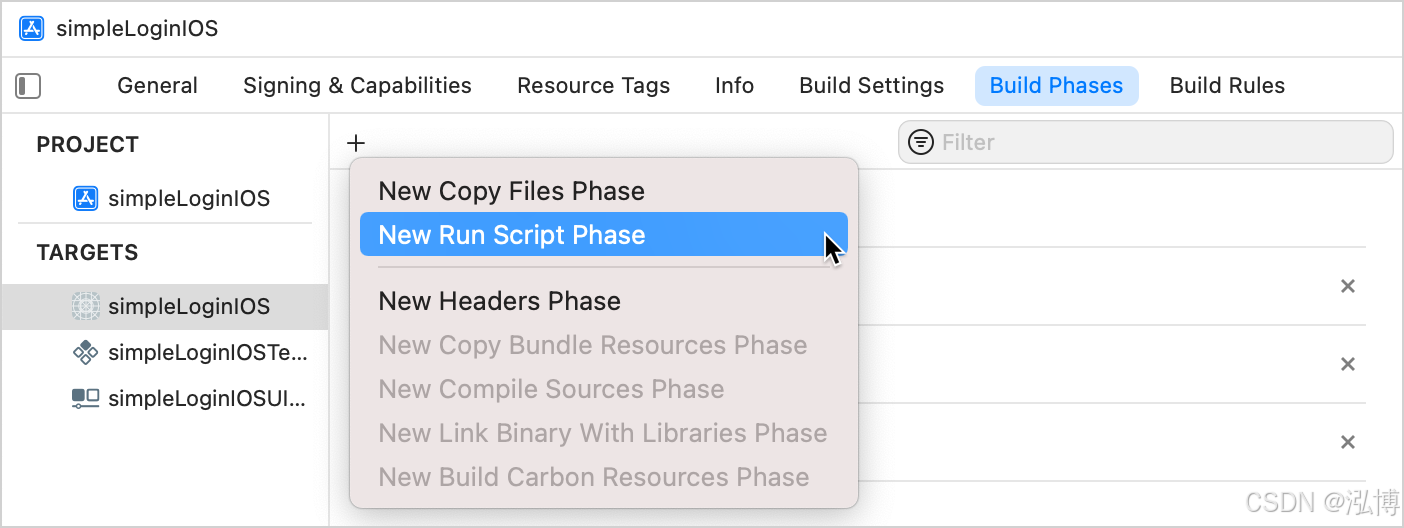The height and width of the screenshot is (528, 1404).
Task: Click the plus button to add build phase
Action: point(356,143)
